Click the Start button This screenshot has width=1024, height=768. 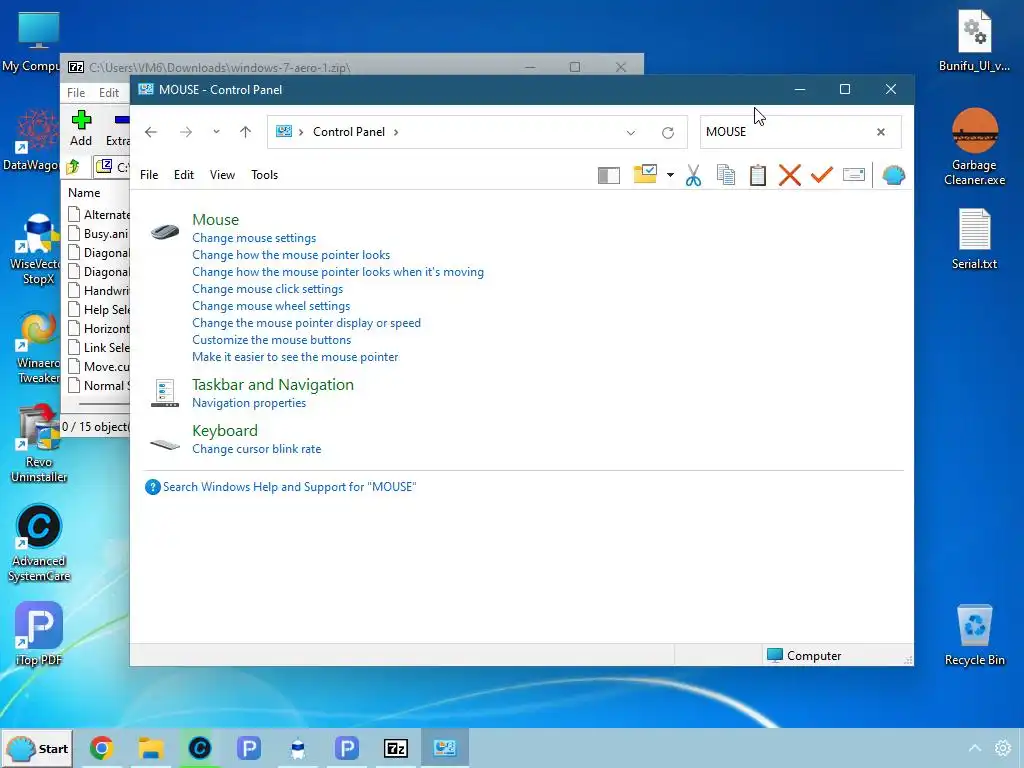37,748
